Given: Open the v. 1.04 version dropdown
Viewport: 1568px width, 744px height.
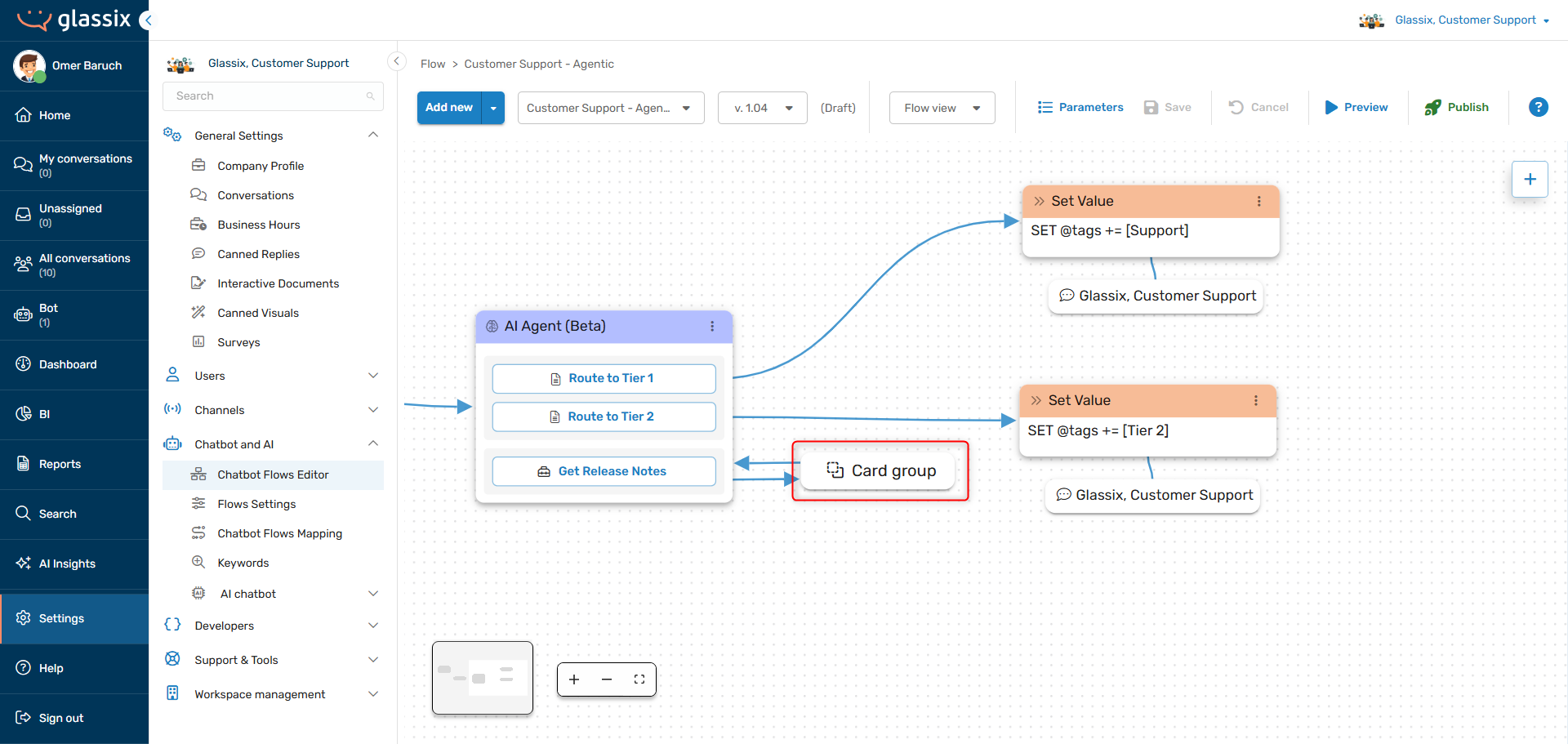Looking at the screenshot, I should (763, 108).
